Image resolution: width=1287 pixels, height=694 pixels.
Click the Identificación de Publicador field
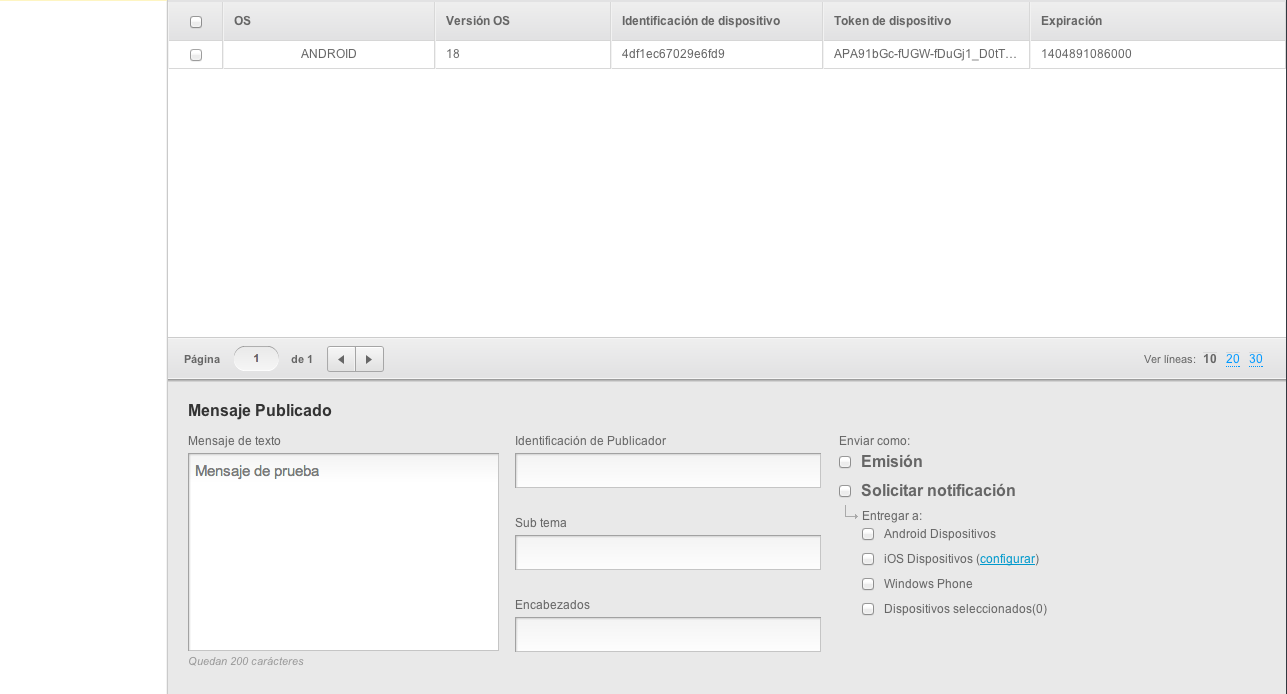pos(668,470)
